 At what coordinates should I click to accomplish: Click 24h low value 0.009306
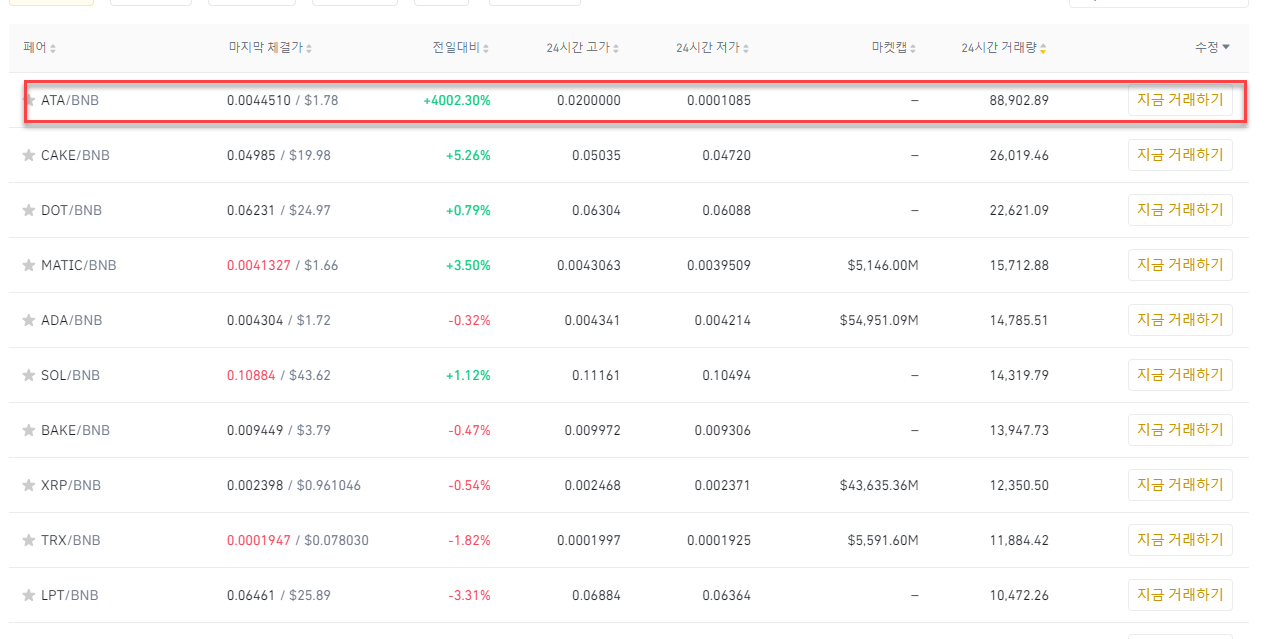(723, 430)
